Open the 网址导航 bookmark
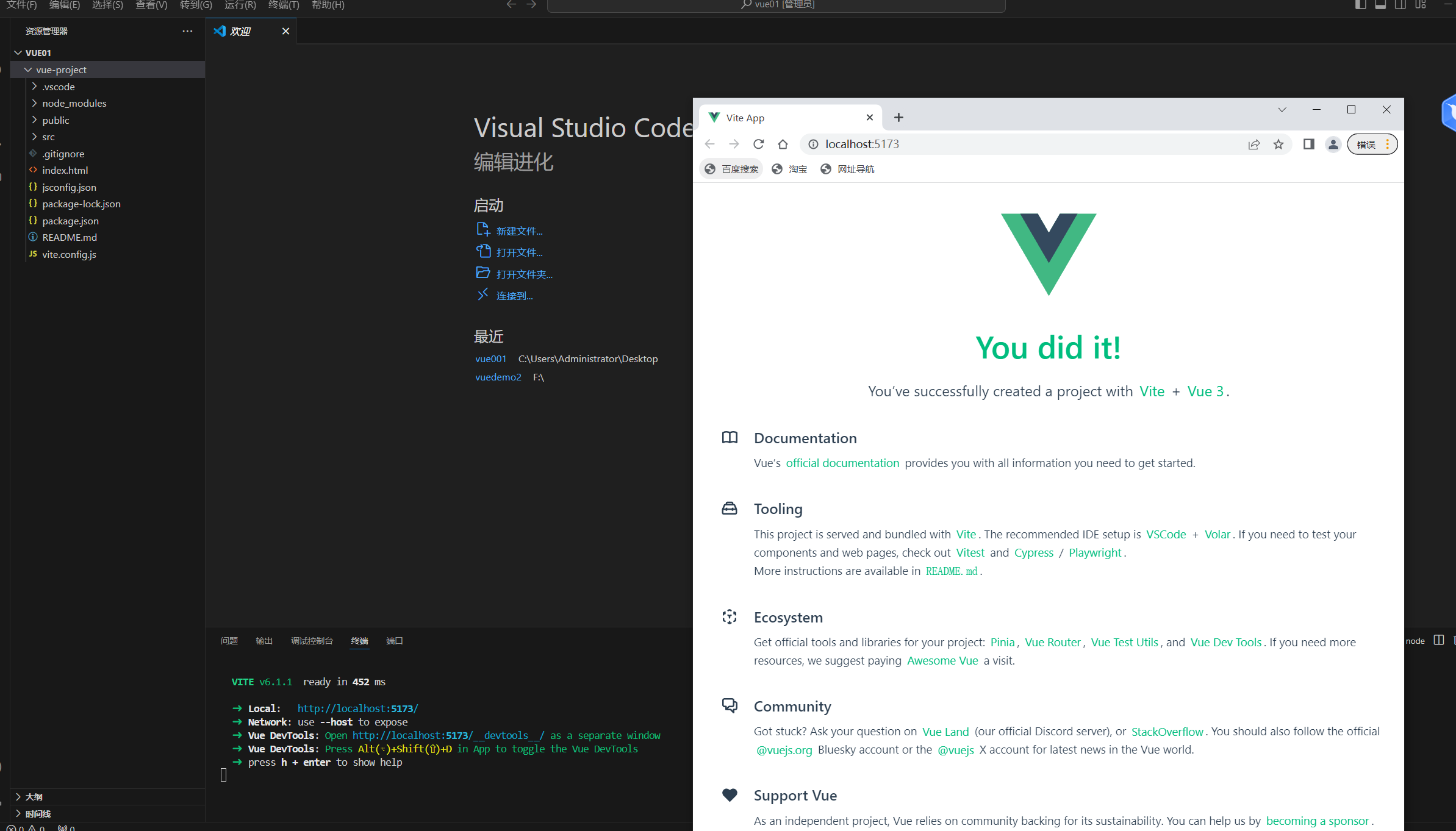This screenshot has height=831, width=1456. click(x=847, y=169)
